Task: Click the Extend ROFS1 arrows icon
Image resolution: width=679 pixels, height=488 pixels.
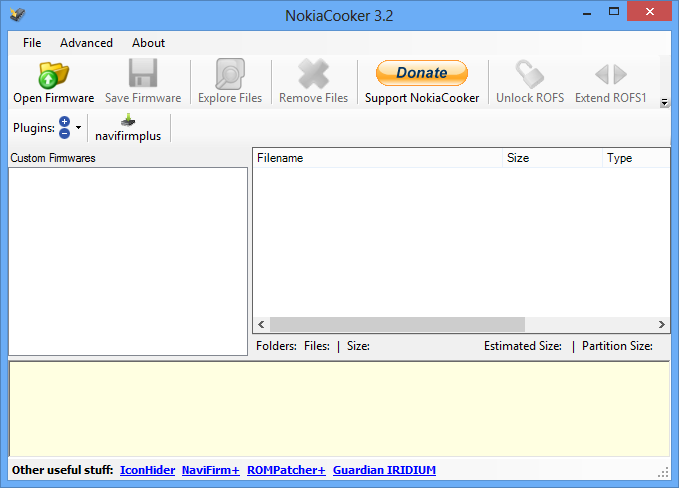Action: pyautogui.click(x=611, y=74)
